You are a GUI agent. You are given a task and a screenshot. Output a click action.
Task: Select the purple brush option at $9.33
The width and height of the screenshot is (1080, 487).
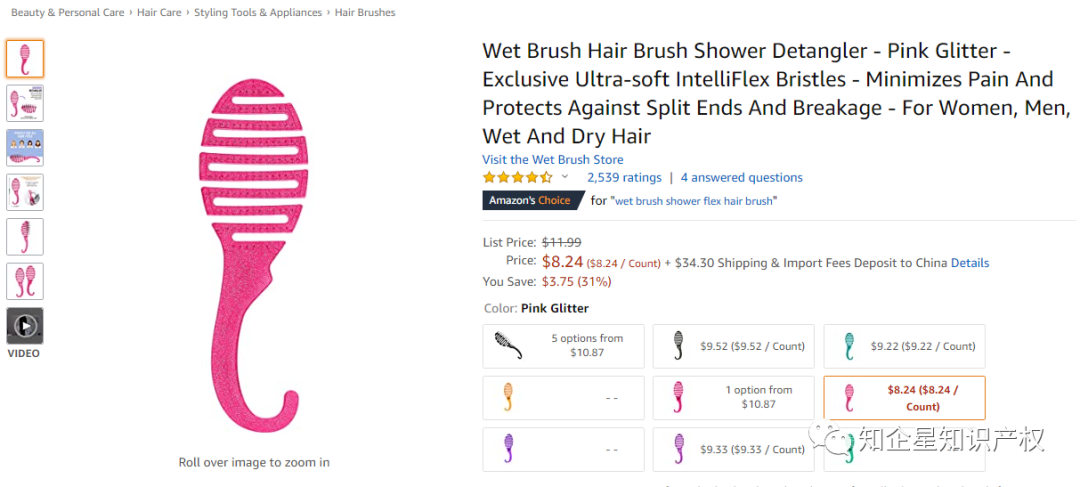[734, 450]
